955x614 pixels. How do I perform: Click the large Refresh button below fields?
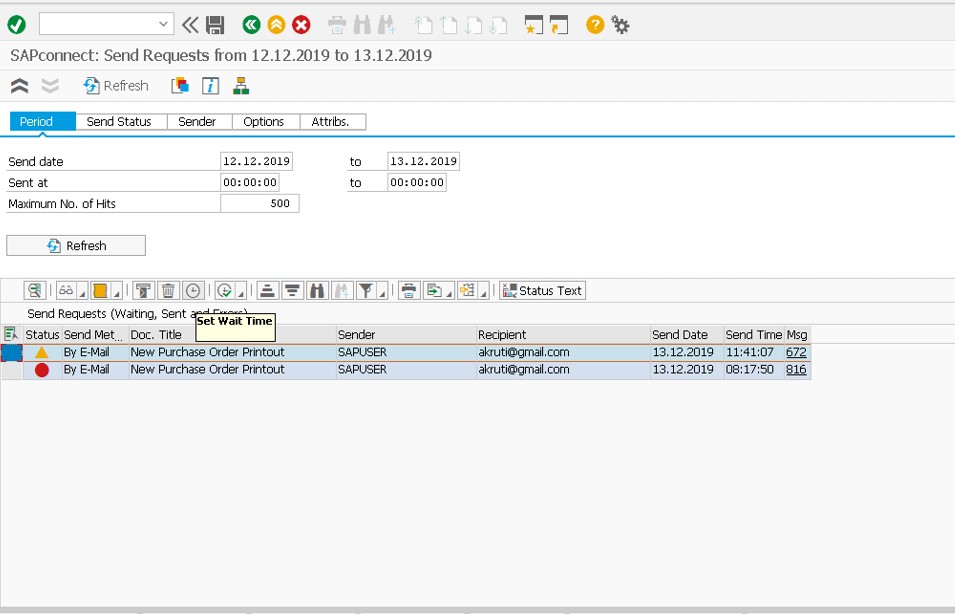tap(76, 245)
